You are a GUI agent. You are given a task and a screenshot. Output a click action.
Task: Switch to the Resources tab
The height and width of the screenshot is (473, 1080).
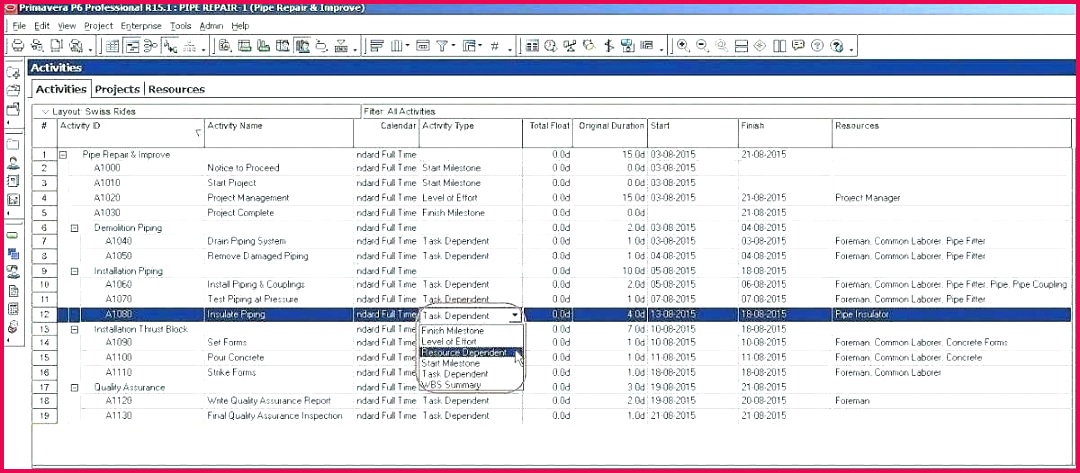[176, 89]
